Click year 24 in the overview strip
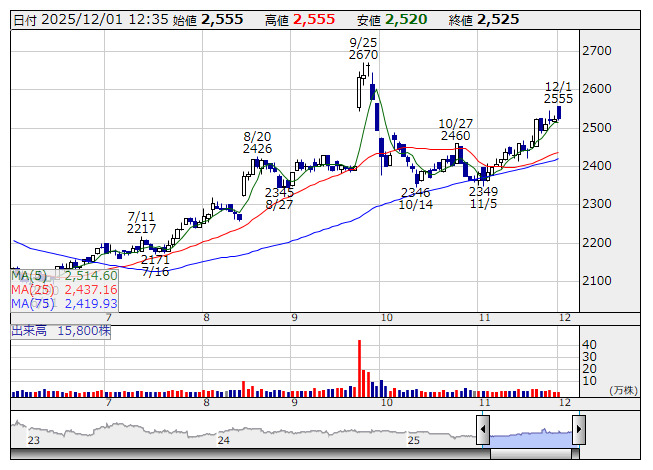Screen dimensions: 653x470 click(x=224, y=440)
